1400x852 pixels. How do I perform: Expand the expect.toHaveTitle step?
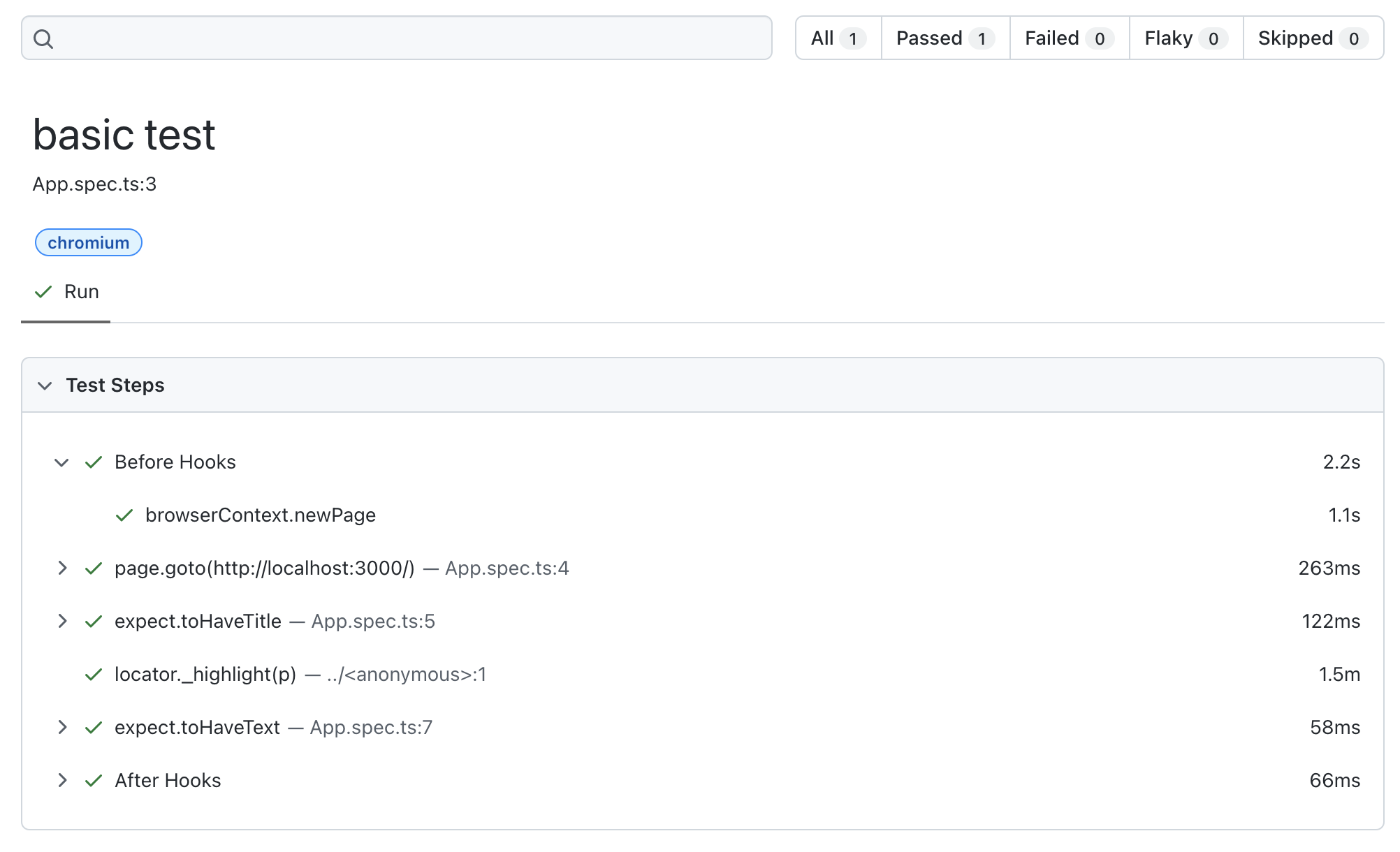tap(63, 621)
